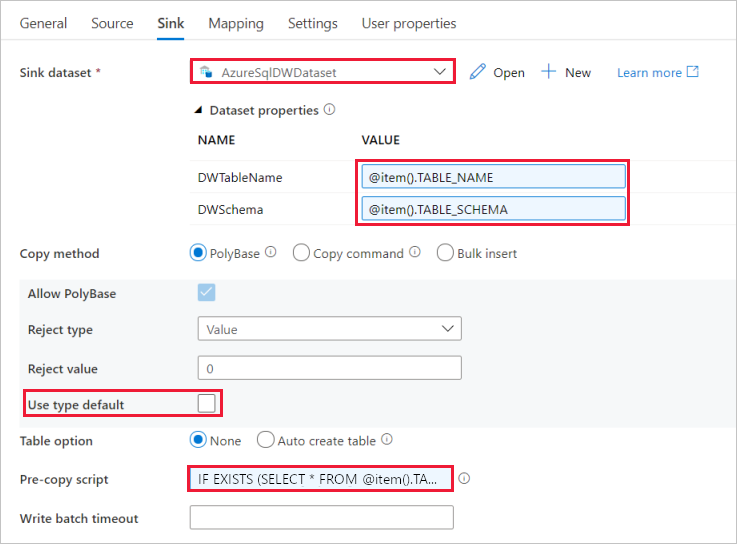The width and height of the screenshot is (737, 544).
Task: View the User properties tab
Action: (x=409, y=24)
